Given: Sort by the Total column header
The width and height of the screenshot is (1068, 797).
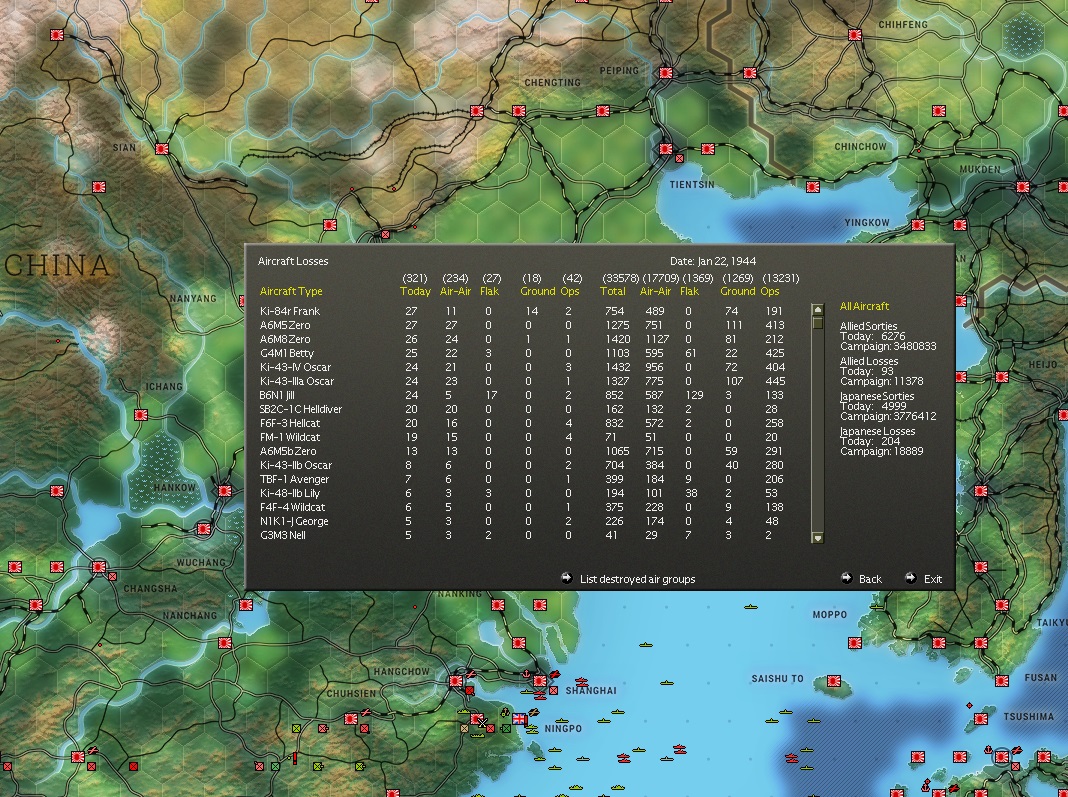Looking at the screenshot, I should [612, 292].
